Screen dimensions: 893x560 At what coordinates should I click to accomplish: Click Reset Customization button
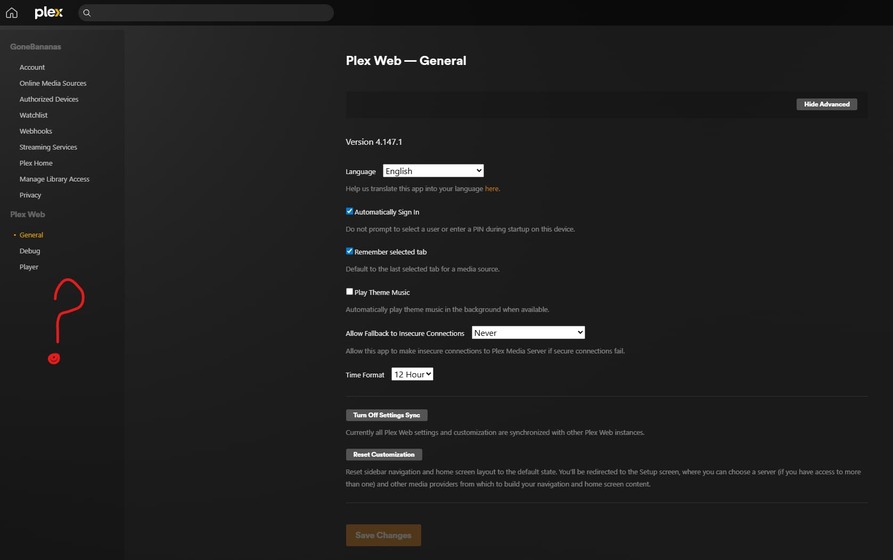[x=384, y=455]
